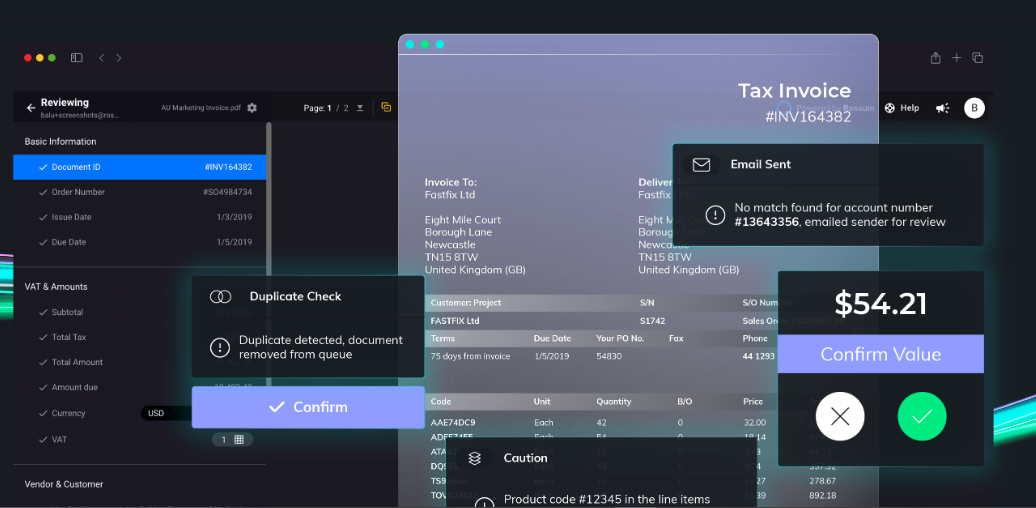Image resolution: width=1036 pixels, height=508 pixels.
Task: Click the sidebar vertical scrollbar
Action: coord(269,258)
